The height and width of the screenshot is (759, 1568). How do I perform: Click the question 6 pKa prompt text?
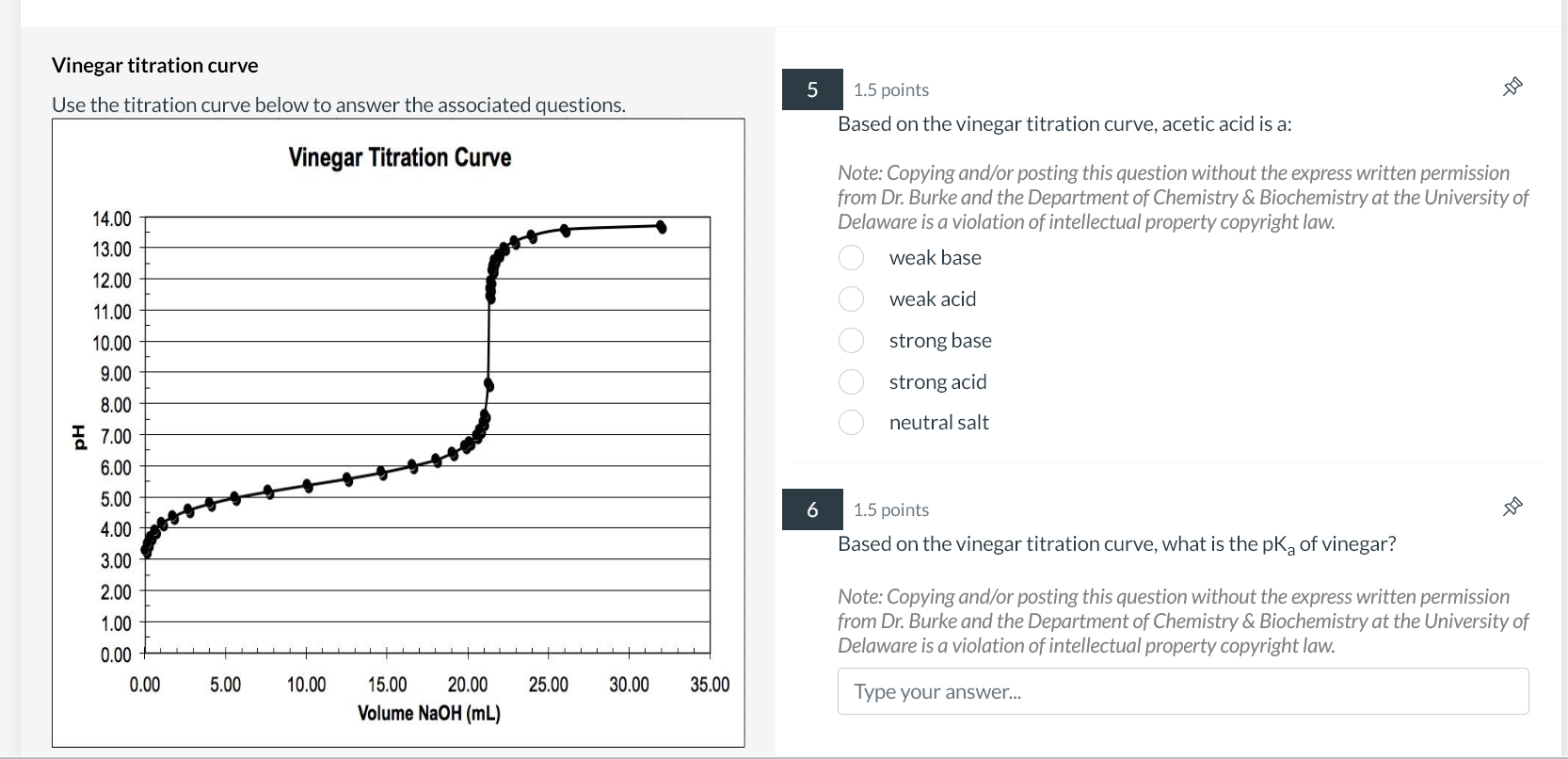tap(1116, 544)
